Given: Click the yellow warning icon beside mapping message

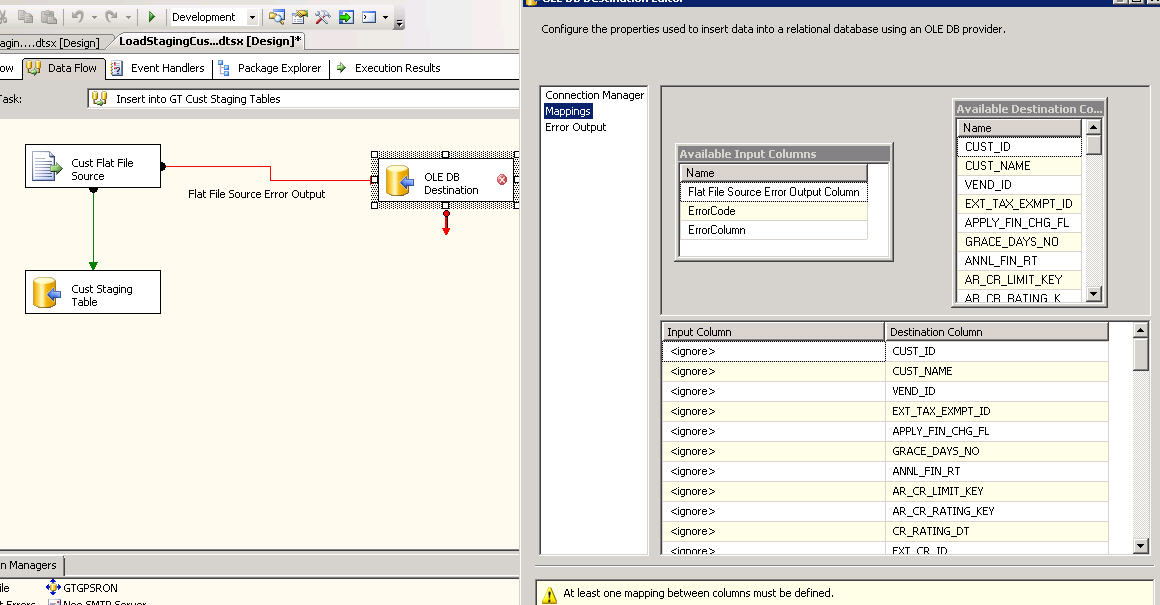Looking at the screenshot, I should pos(549,595).
